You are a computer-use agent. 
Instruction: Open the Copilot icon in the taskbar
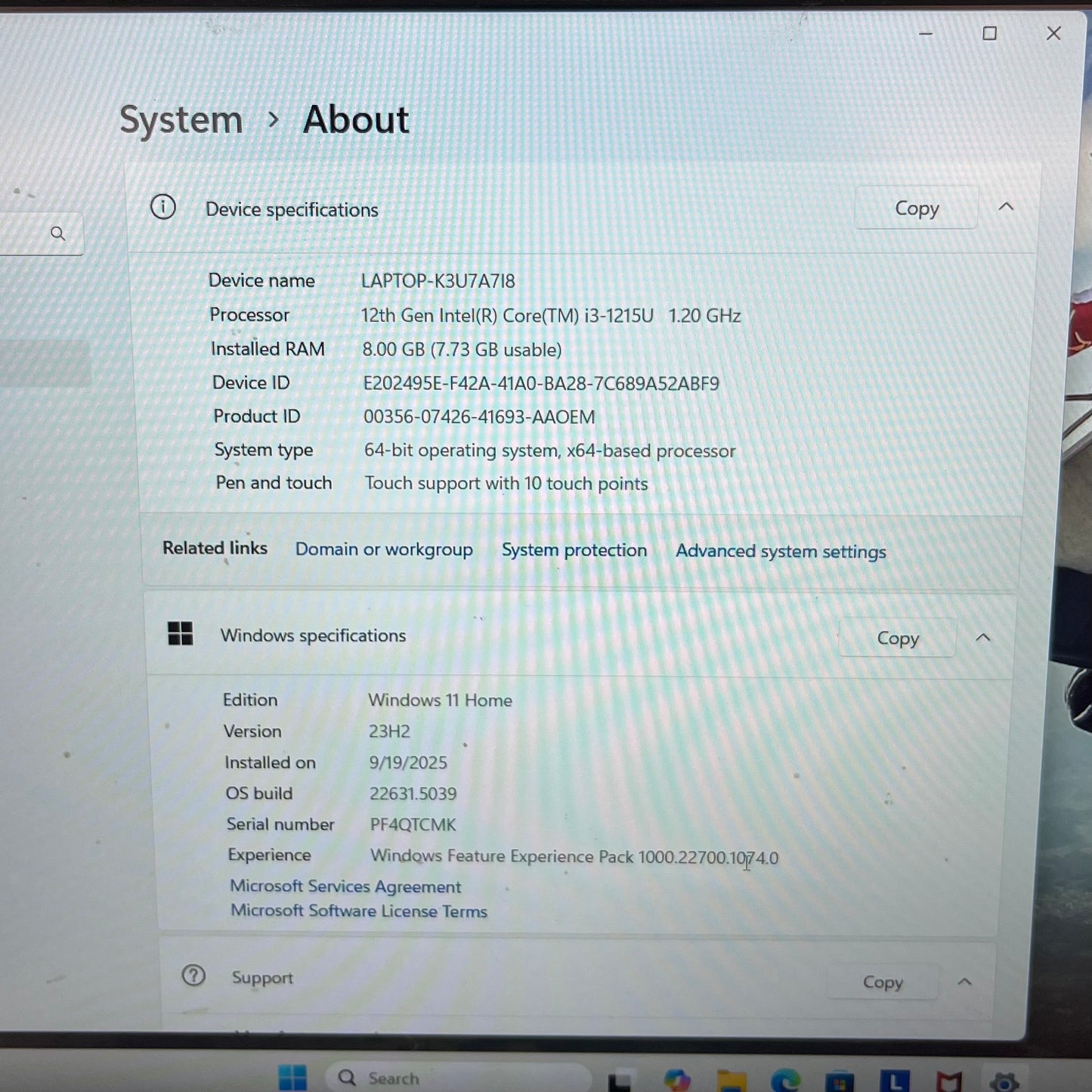coord(677,1081)
